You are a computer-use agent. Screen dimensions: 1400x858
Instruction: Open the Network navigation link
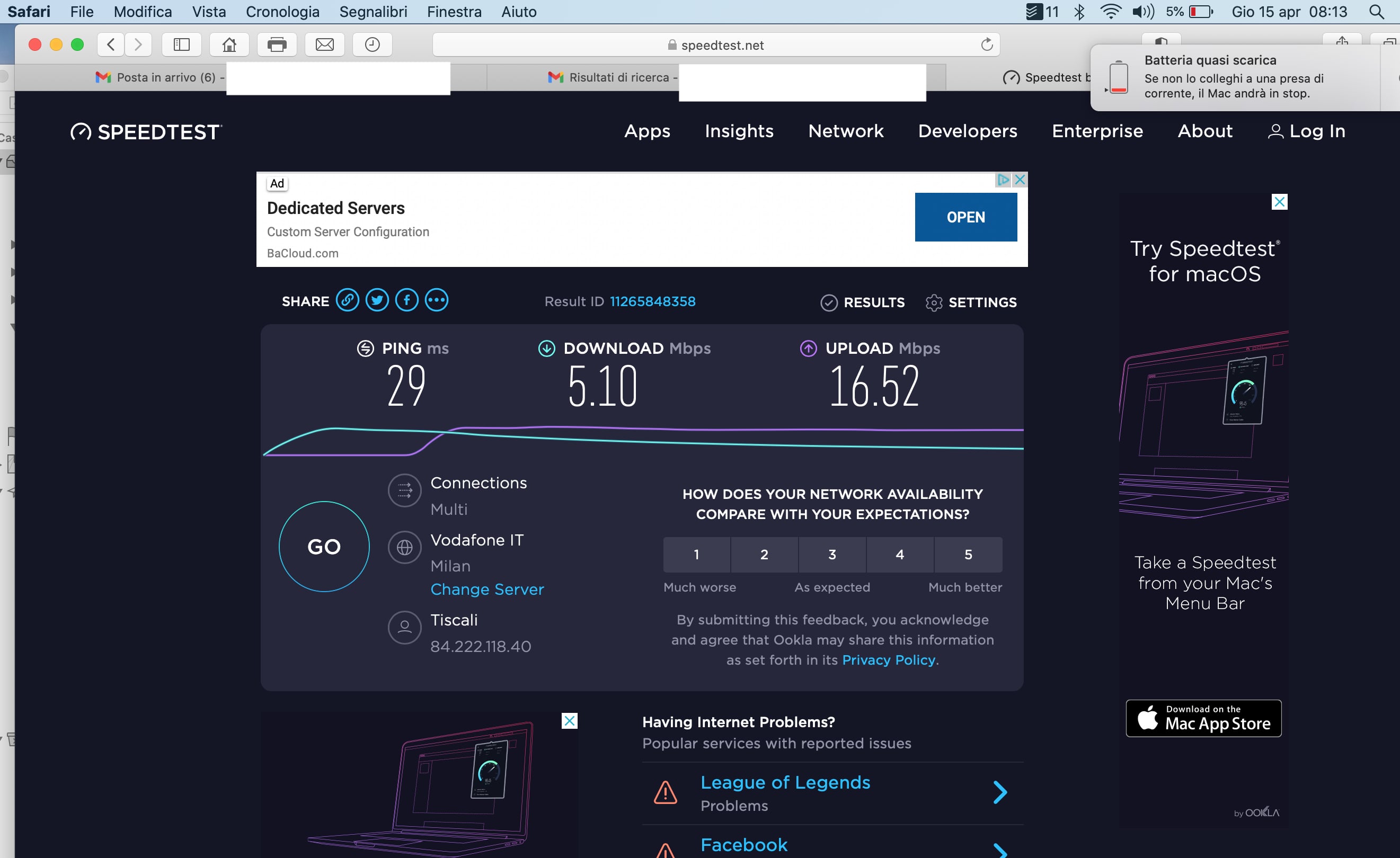point(846,131)
